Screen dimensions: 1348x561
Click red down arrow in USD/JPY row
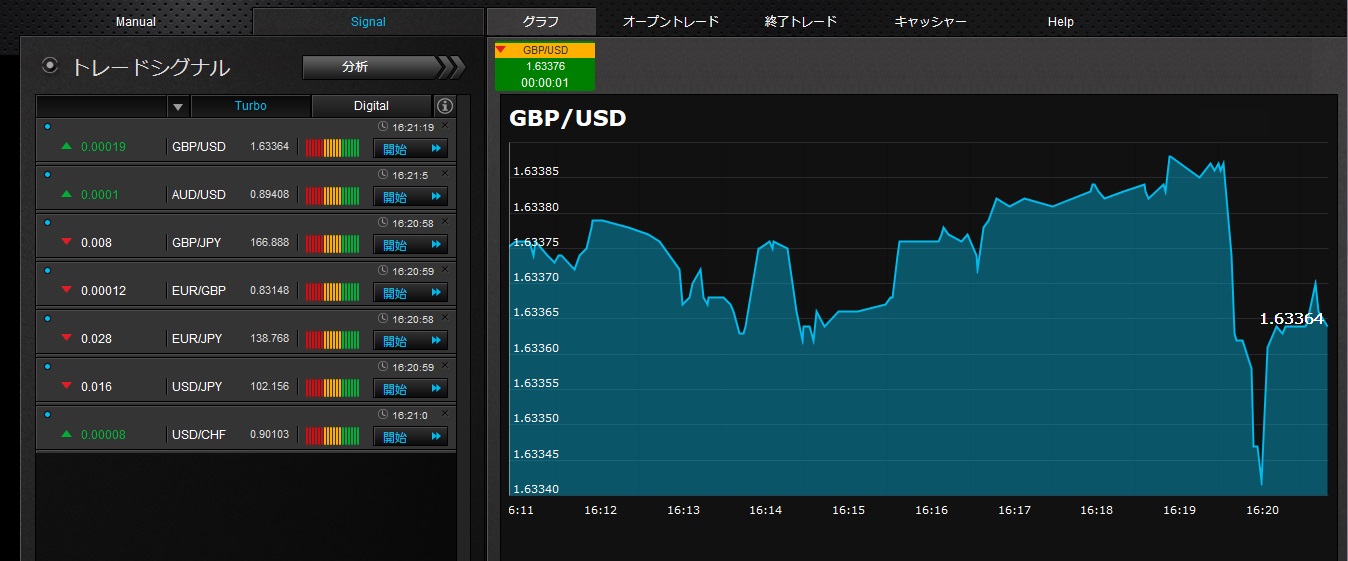click(x=67, y=386)
